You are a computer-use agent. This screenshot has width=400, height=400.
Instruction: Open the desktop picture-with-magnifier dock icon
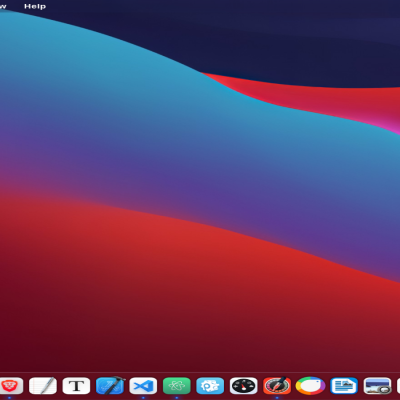coord(377,386)
